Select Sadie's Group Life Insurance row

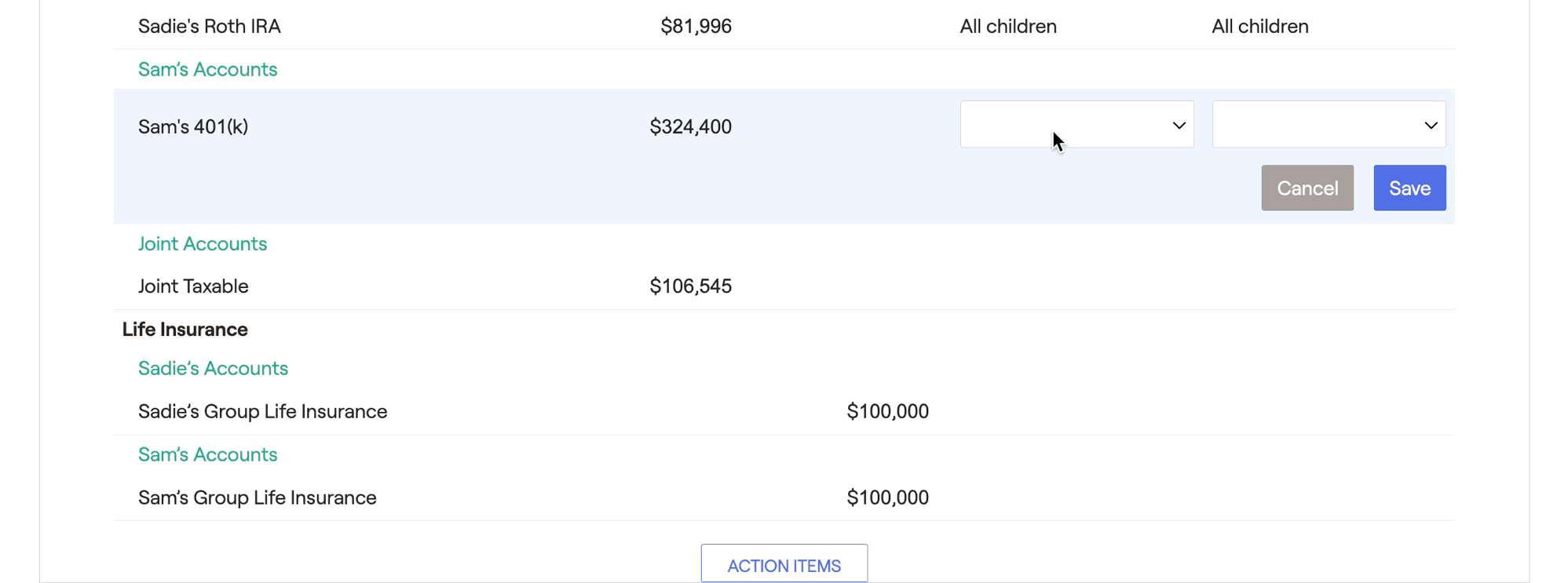point(262,411)
